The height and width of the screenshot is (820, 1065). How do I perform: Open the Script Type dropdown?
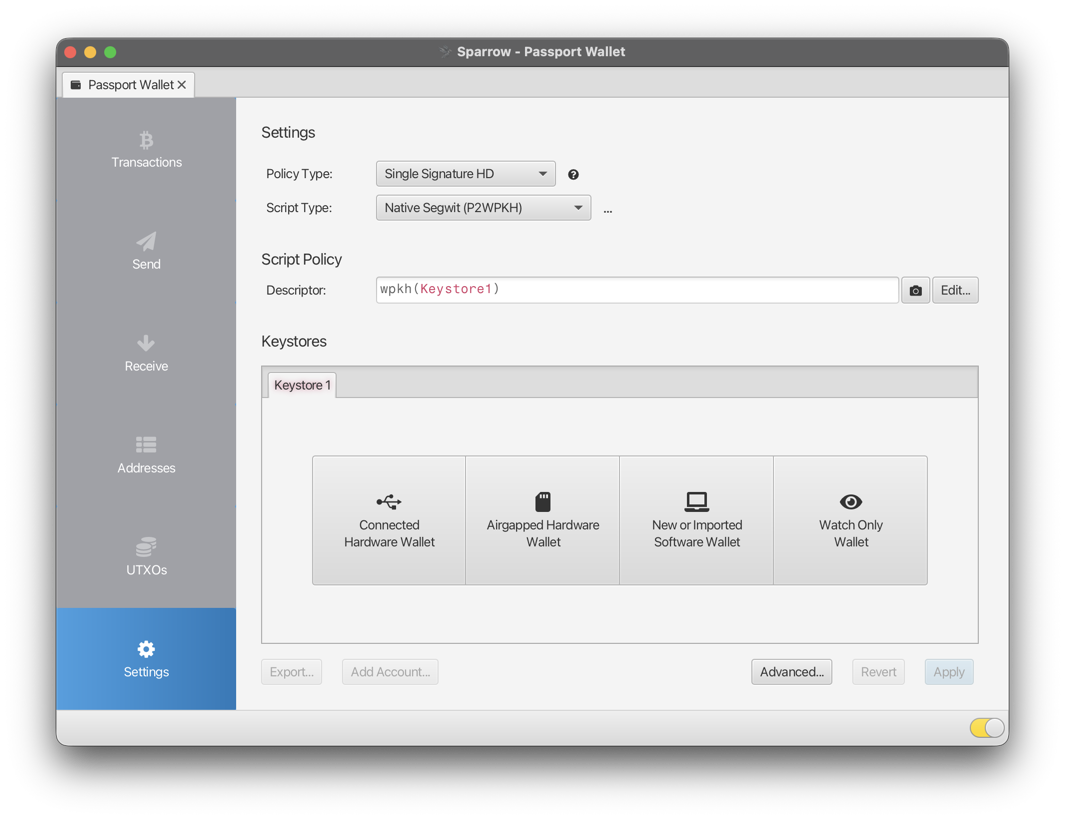click(484, 208)
